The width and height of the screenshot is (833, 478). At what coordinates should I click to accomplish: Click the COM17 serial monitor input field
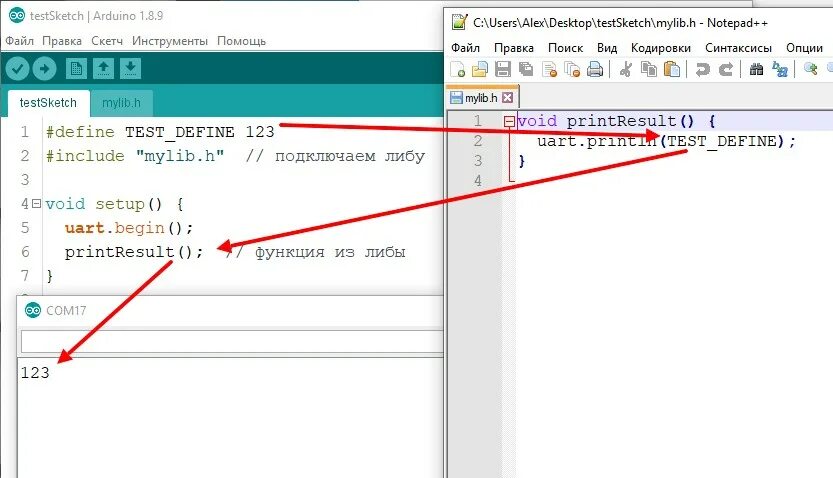[232, 342]
